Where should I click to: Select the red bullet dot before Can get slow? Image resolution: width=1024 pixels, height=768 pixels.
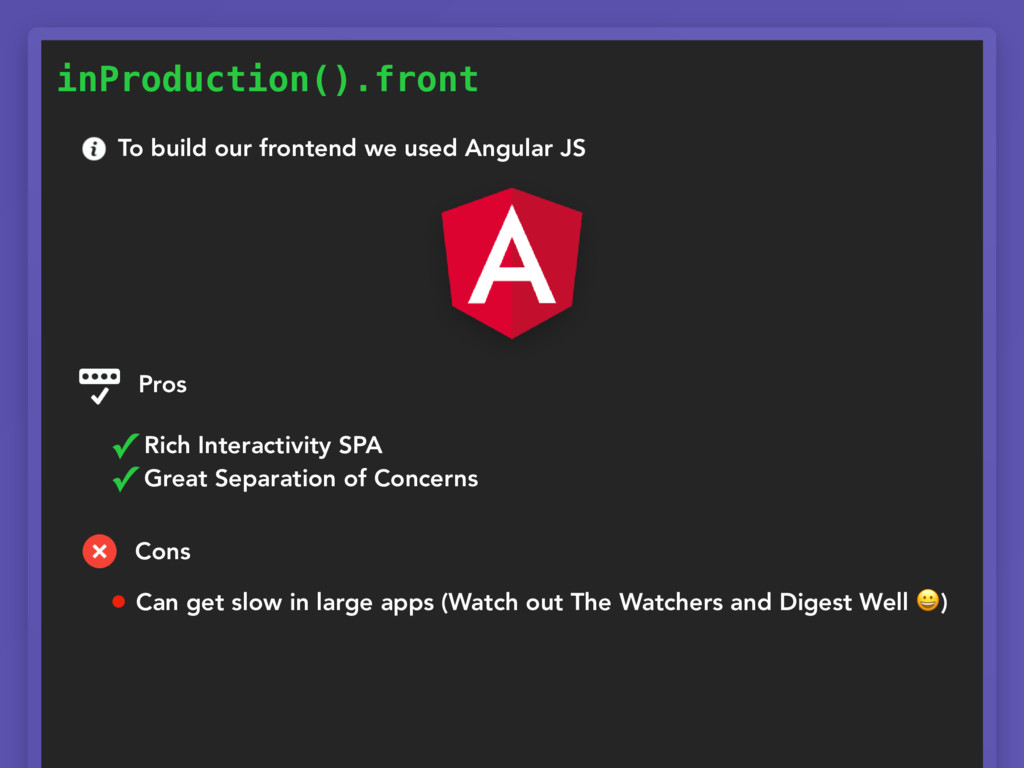point(118,601)
